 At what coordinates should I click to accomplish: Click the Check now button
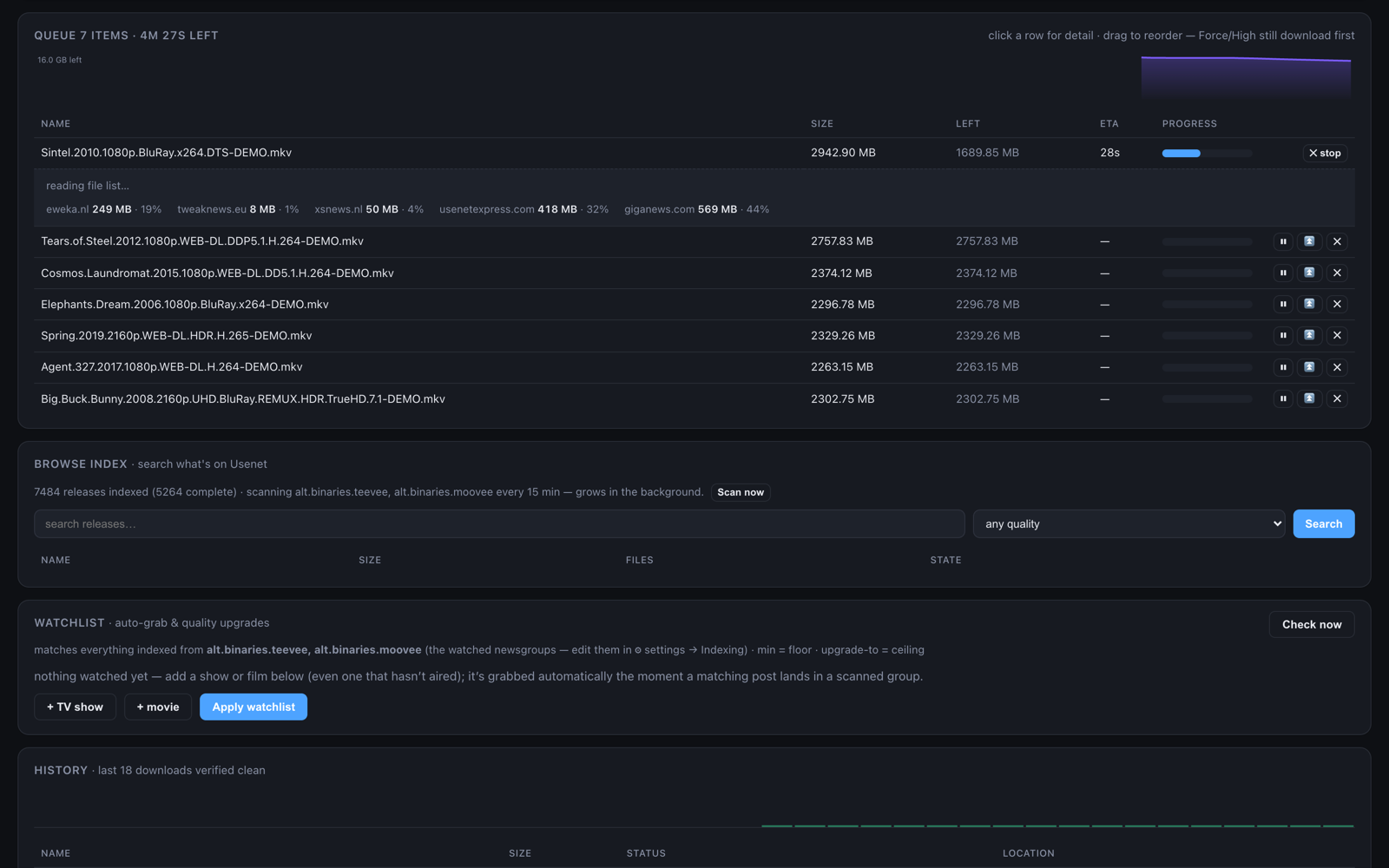point(1312,624)
